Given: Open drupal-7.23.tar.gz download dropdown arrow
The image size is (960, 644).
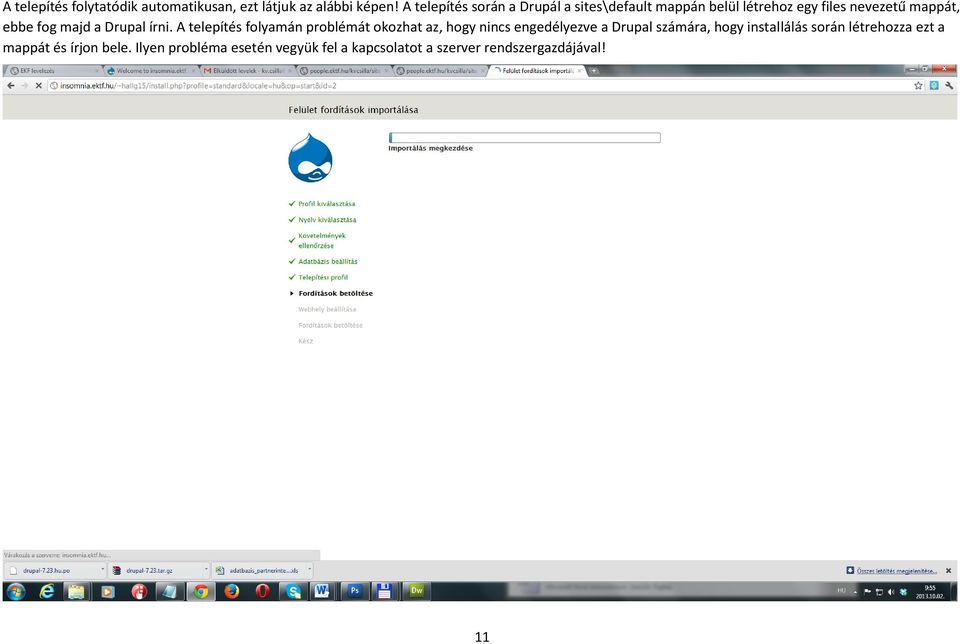Looking at the screenshot, I should (206, 570).
